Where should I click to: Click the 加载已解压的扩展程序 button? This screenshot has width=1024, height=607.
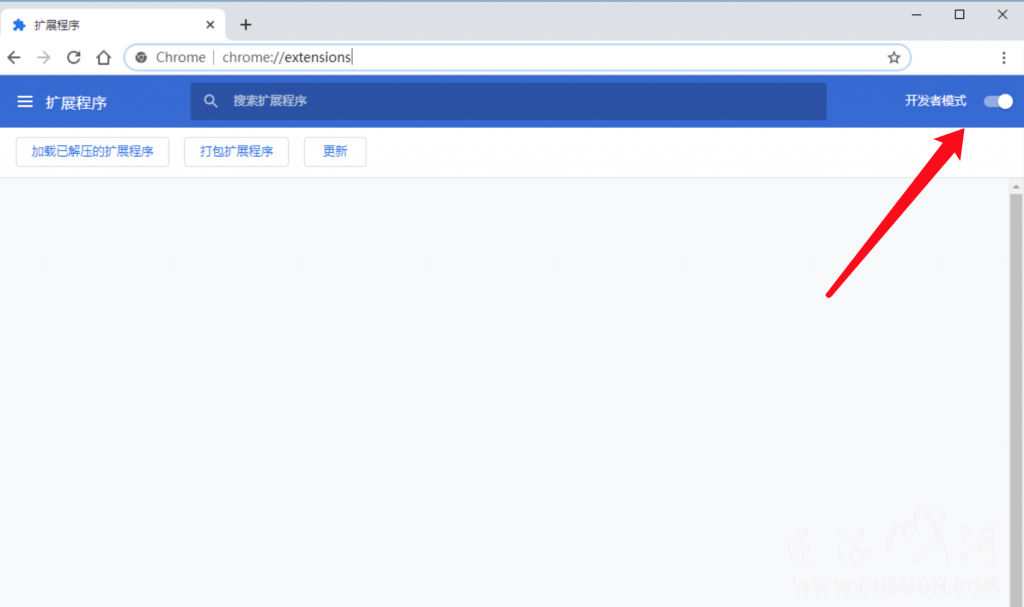(x=92, y=152)
